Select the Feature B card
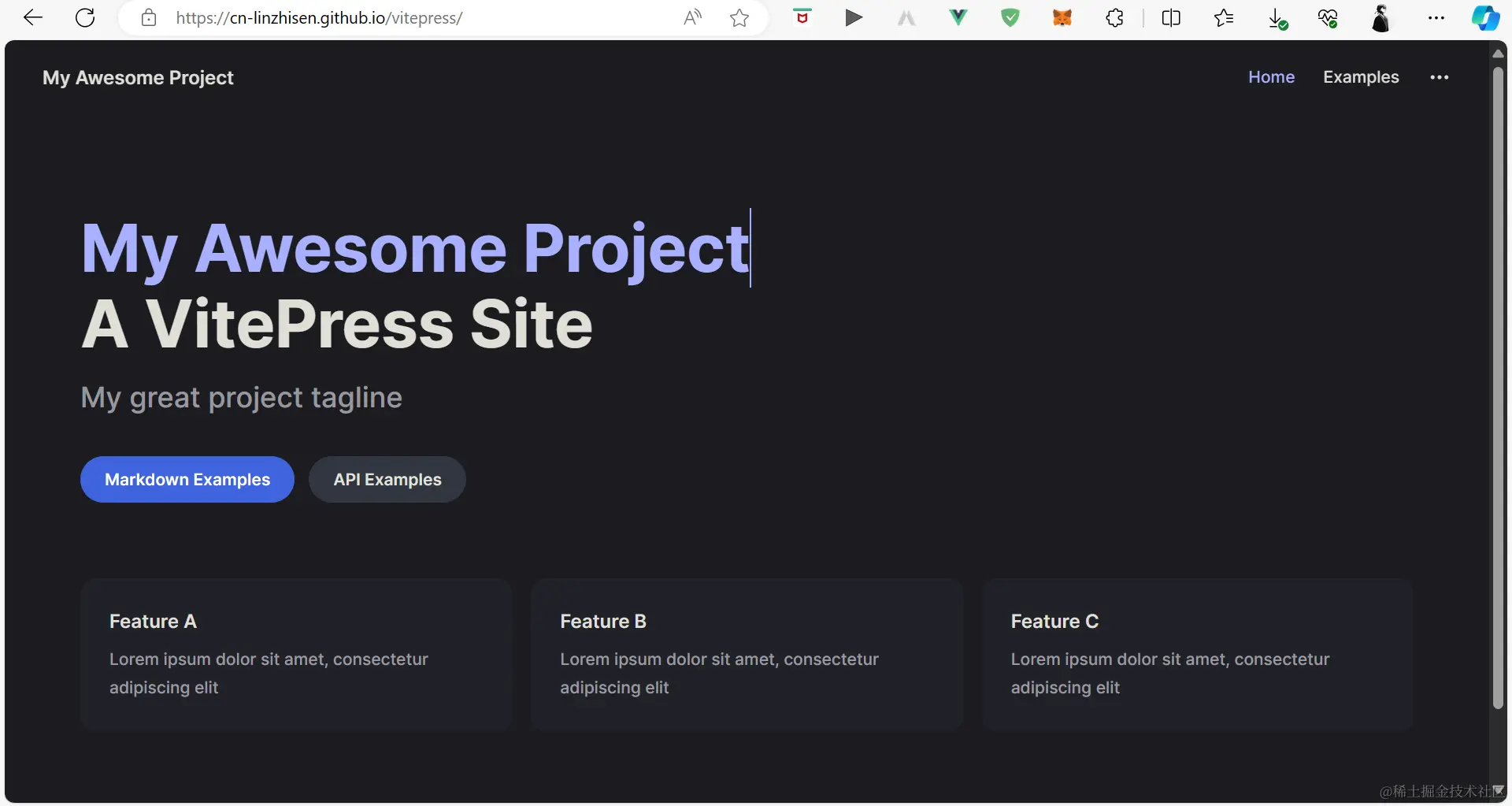 (747, 654)
